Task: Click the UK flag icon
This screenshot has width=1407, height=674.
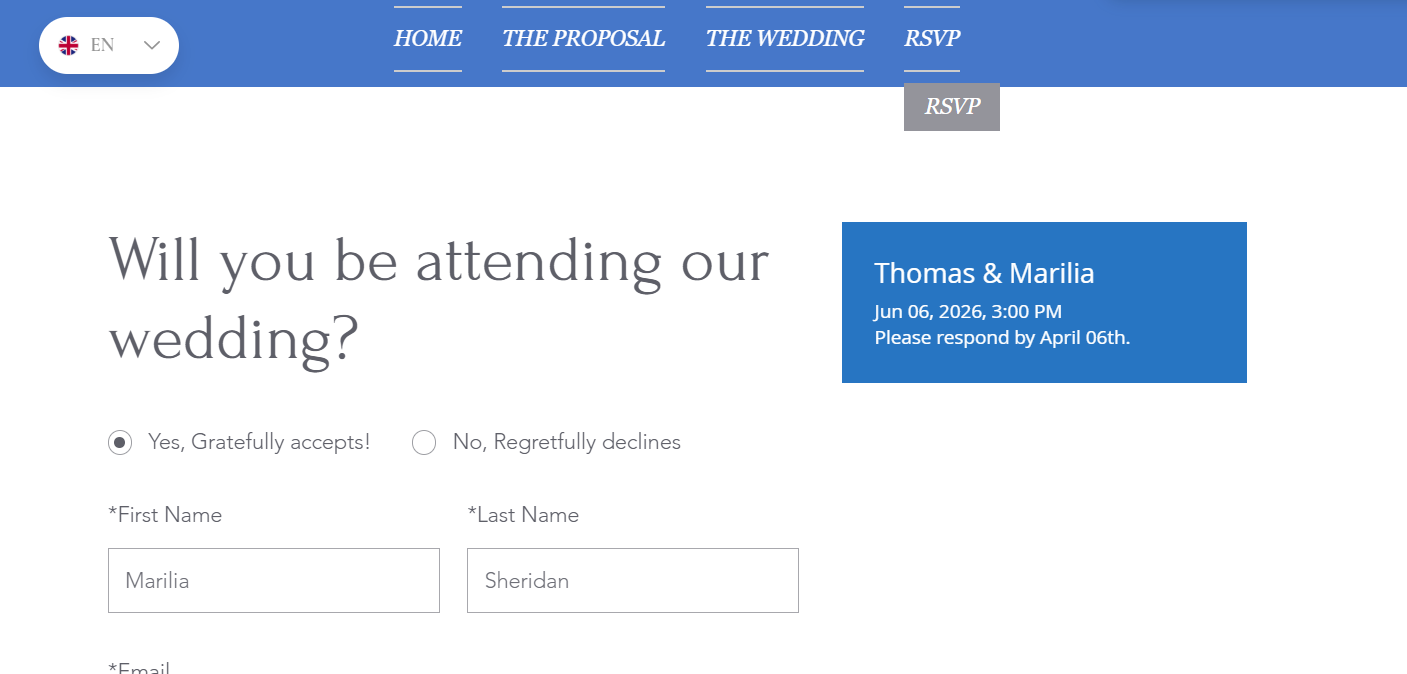Action: point(68,45)
